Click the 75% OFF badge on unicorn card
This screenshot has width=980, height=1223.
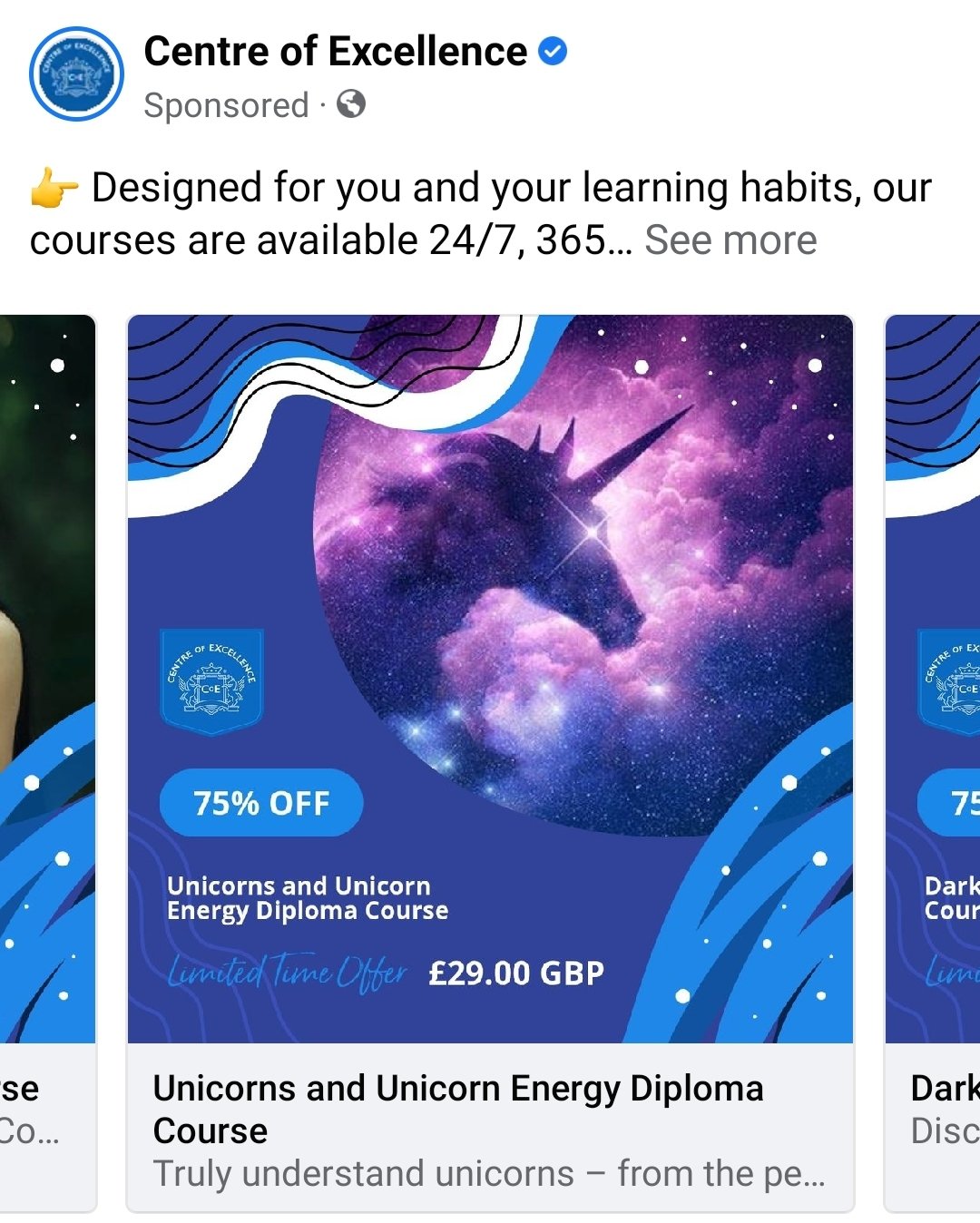261,803
